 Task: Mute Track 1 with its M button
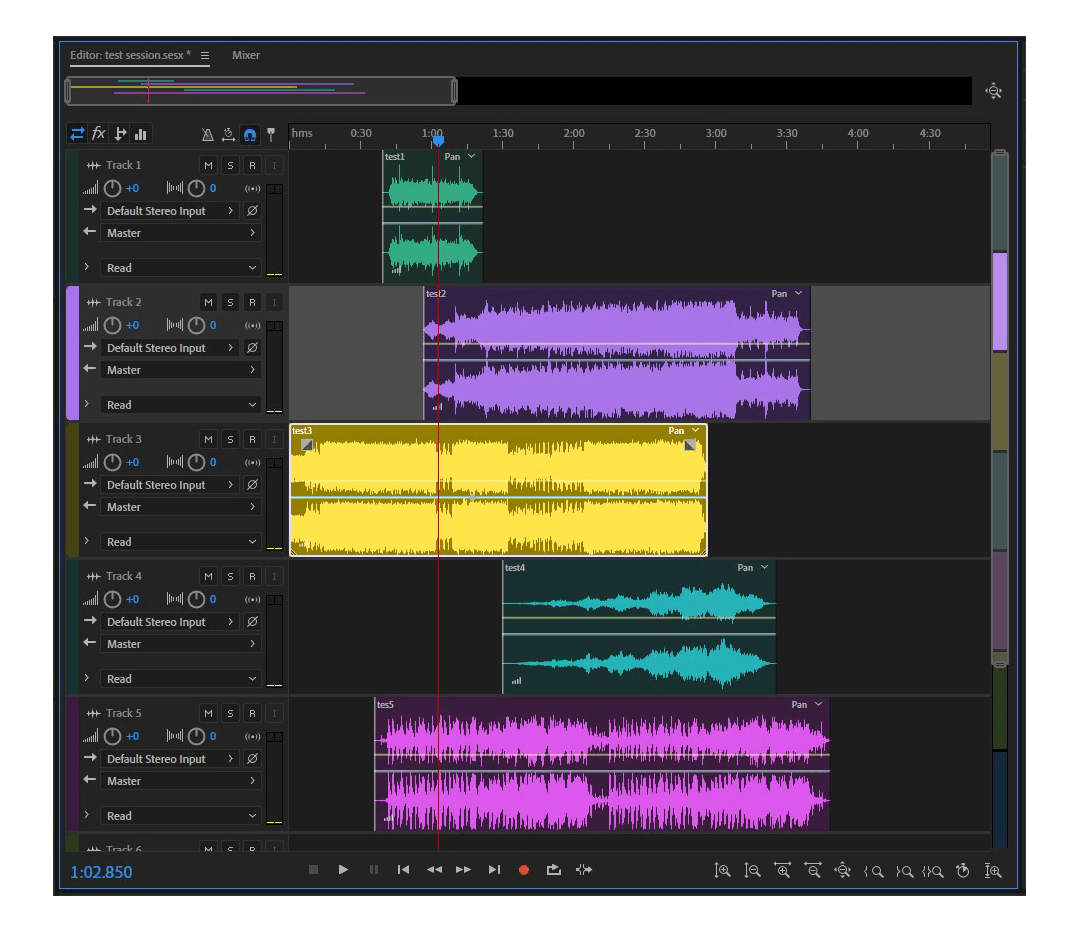point(208,164)
